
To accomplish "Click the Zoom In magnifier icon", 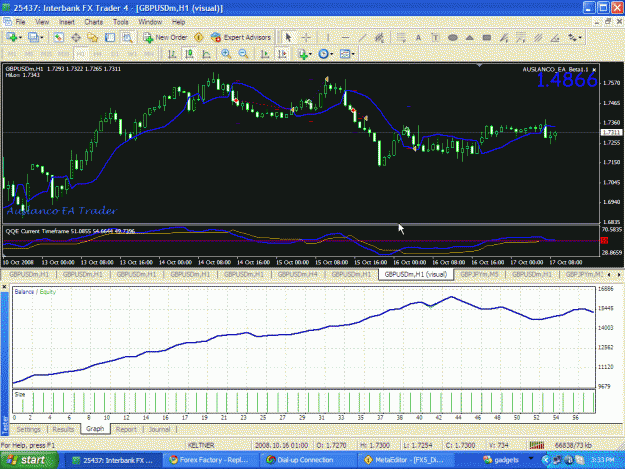I will 226,54.
